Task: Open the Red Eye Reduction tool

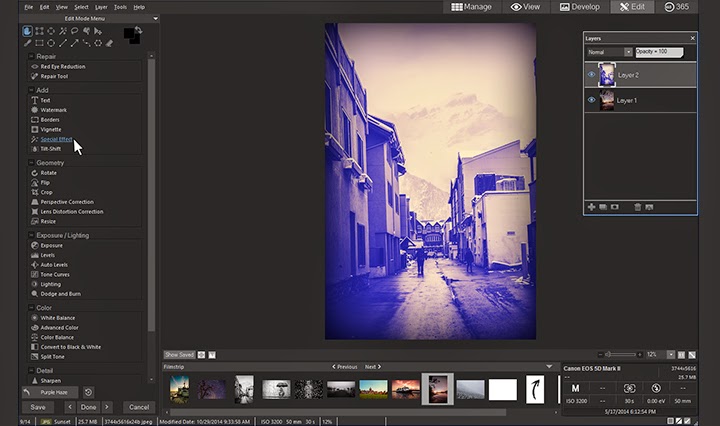Action: [x=60, y=67]
